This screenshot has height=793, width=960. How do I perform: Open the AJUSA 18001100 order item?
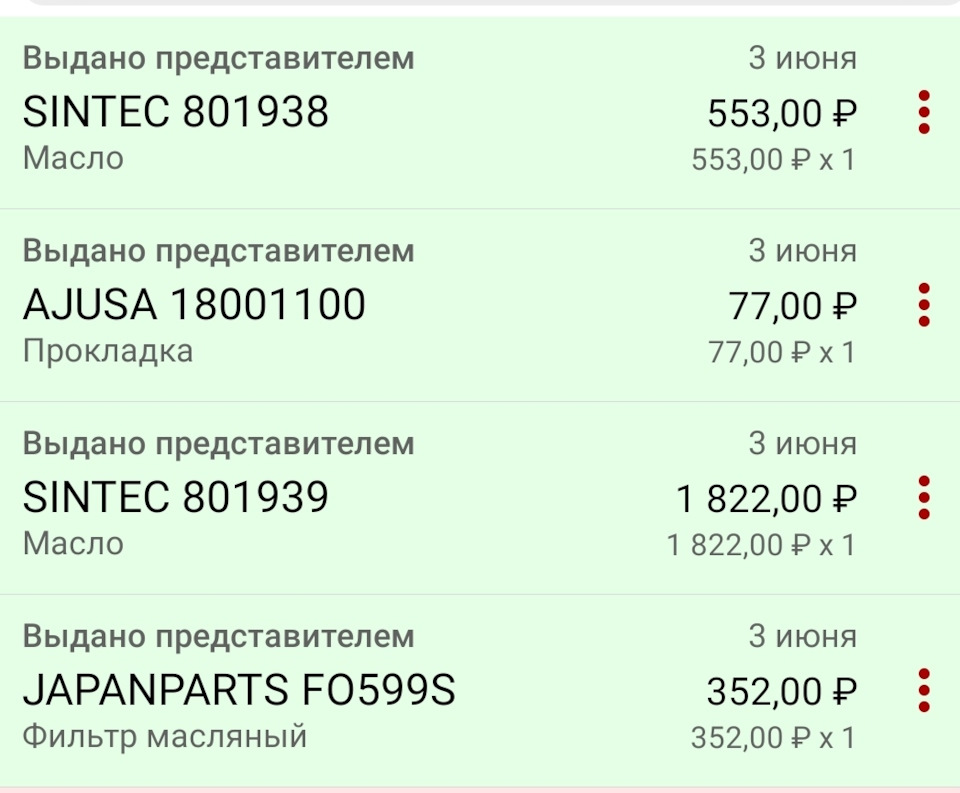pos(194,306)
